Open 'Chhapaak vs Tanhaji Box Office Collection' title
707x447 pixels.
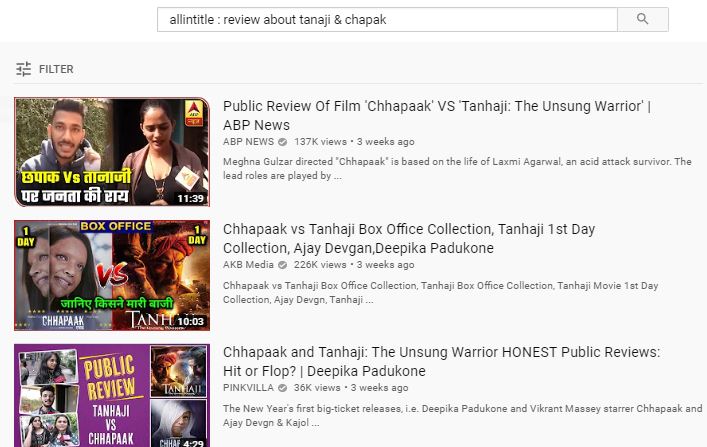click(x=409, y=239)
